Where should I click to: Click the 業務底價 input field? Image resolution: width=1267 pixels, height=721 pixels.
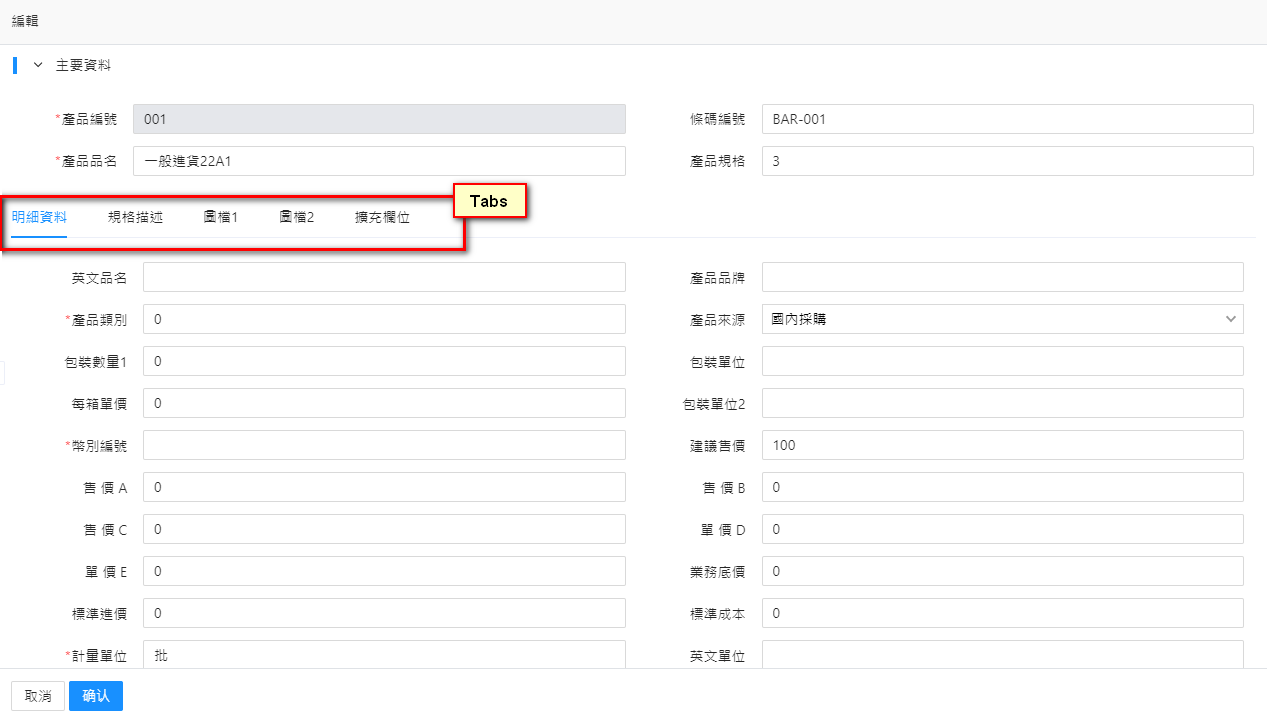tap(1002, 571)
